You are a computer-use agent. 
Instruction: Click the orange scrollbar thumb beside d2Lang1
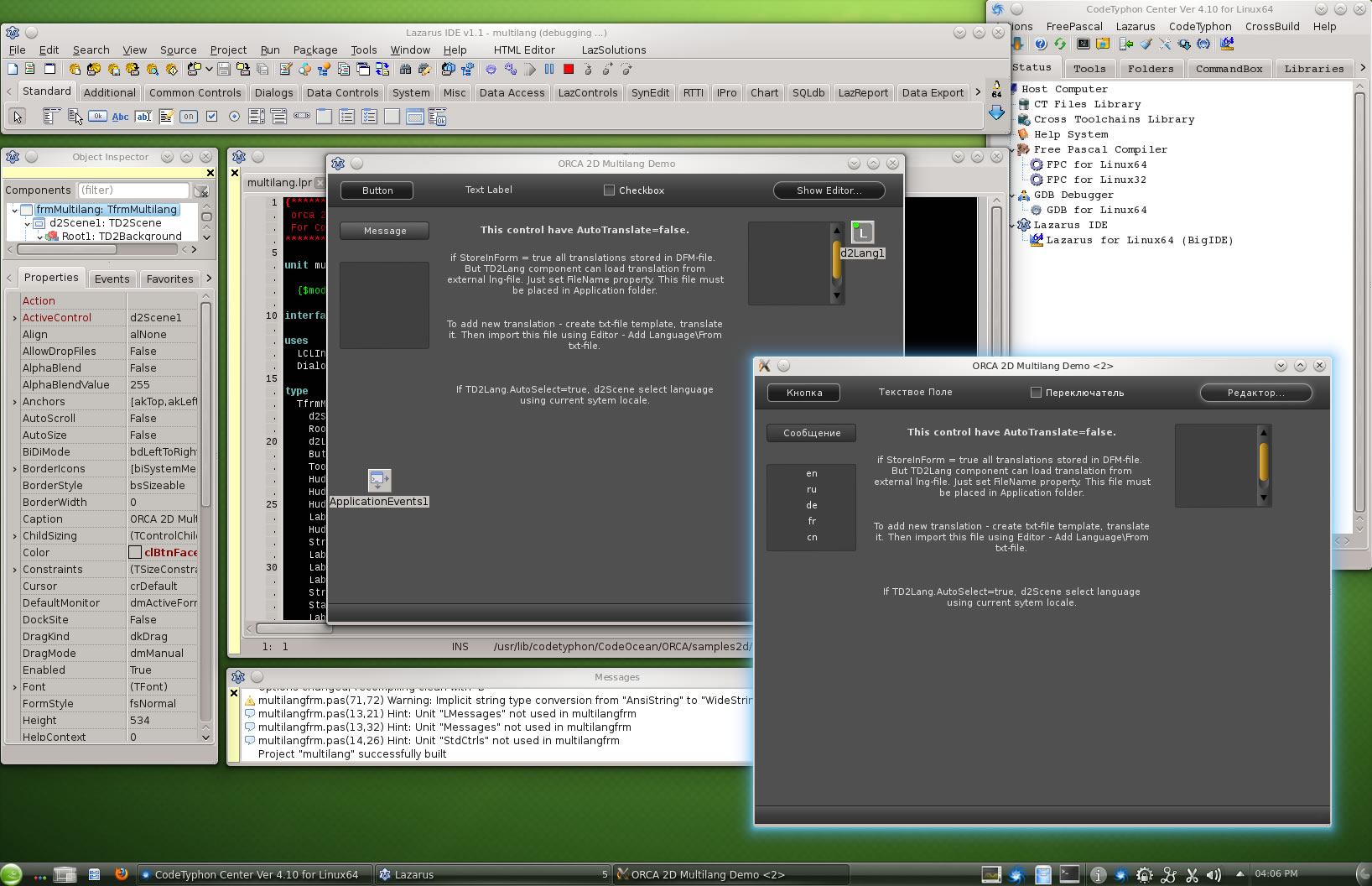tap(836, 260)
